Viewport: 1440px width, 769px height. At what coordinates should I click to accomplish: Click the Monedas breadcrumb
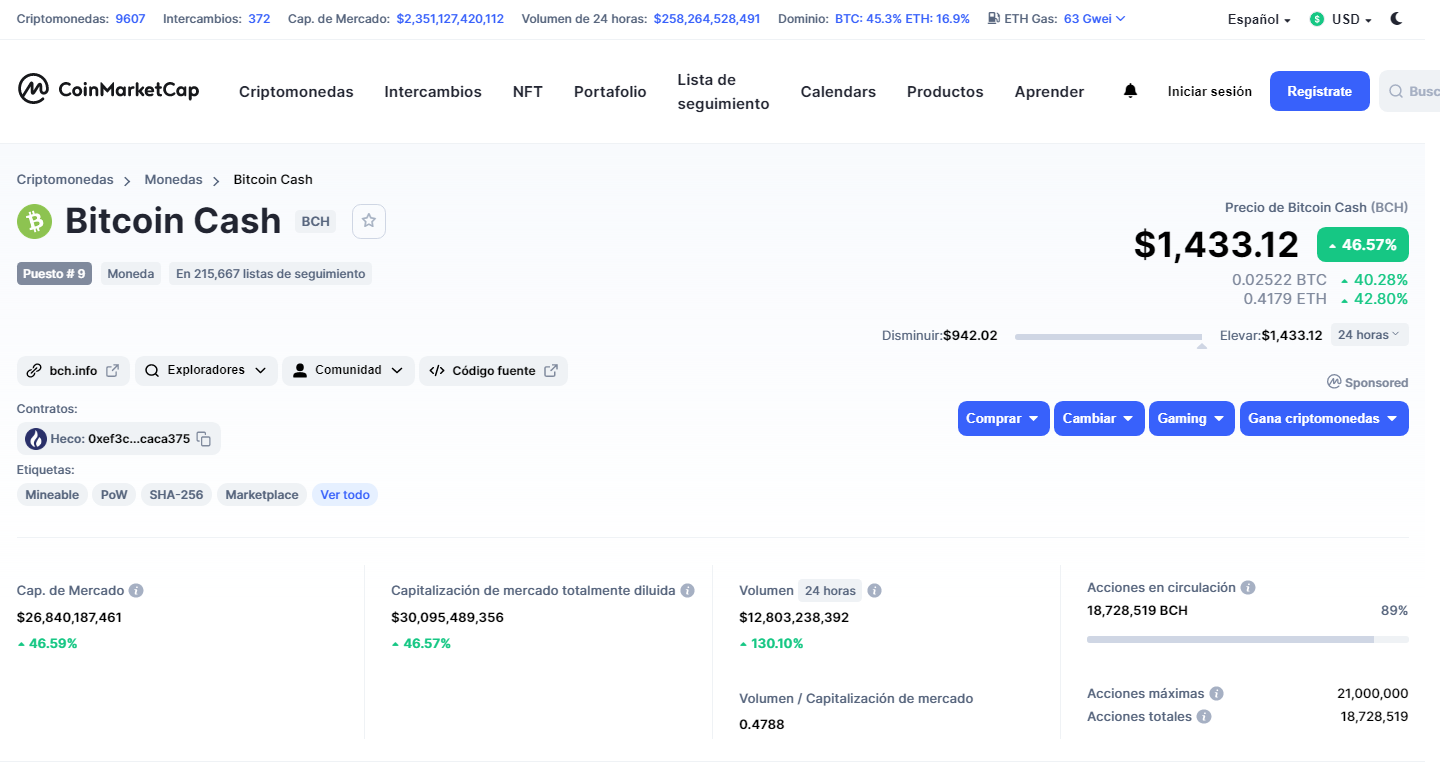coord(173,179)
